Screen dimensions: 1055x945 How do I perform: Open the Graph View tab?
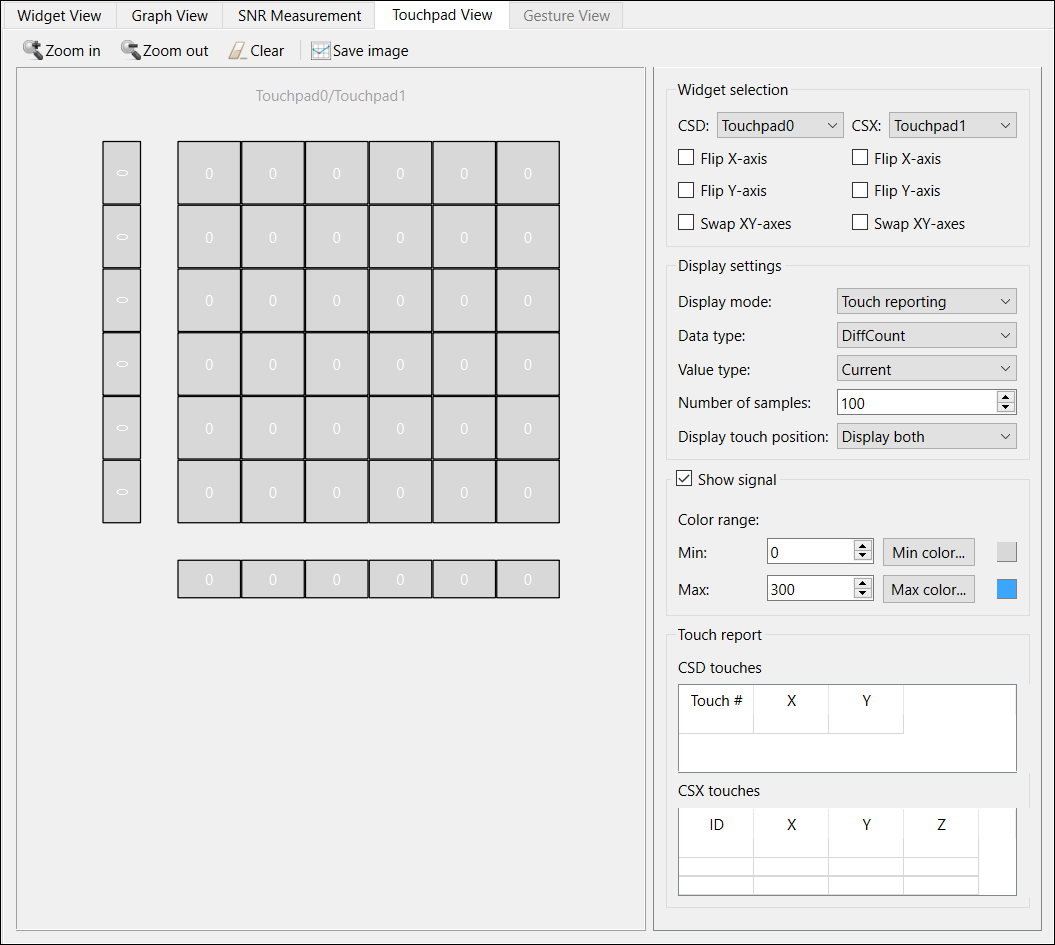(x=170, y=15)
